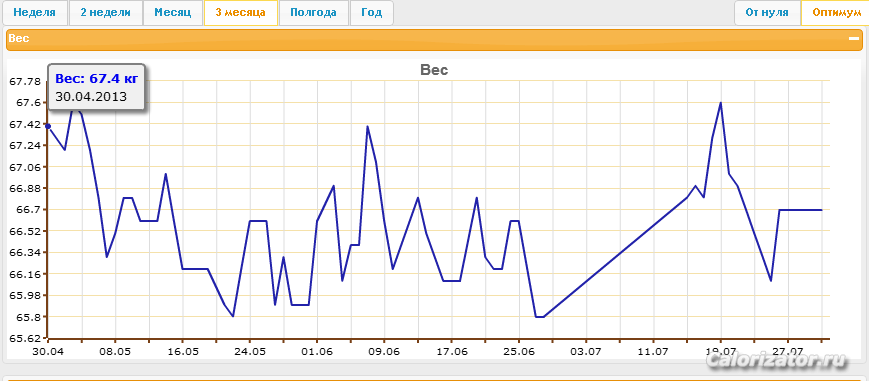
Task: Click x-axis date label 11.07
Action: tap(653, 351)
